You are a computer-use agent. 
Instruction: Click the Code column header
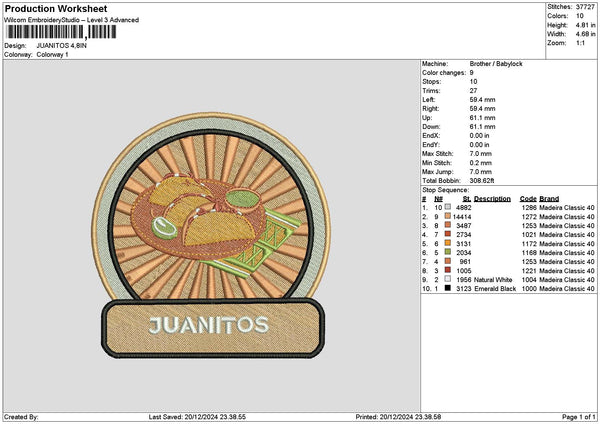pyautogui.click(x=528, y=199)
